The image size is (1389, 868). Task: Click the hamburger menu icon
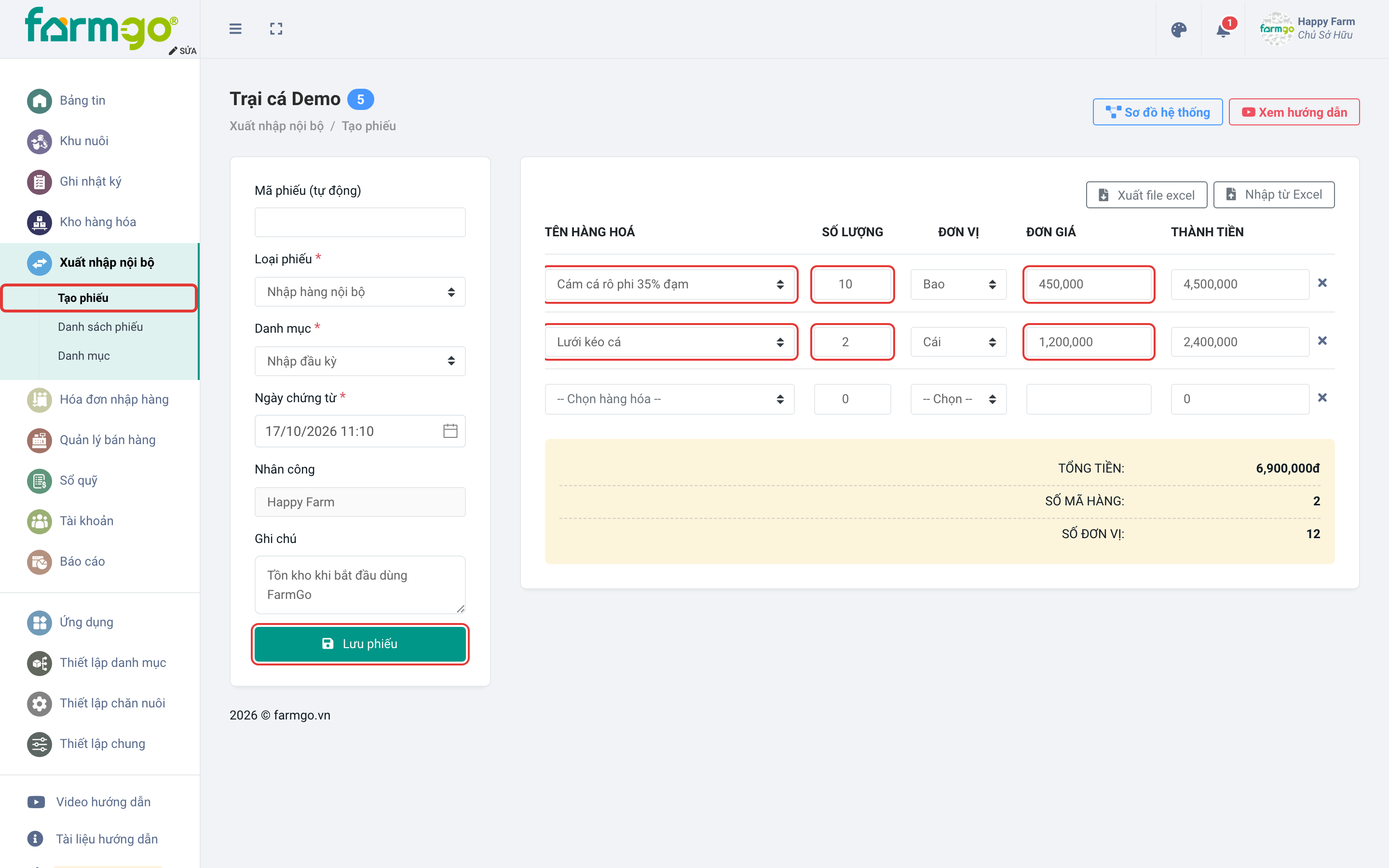click(x=235, y=29)
